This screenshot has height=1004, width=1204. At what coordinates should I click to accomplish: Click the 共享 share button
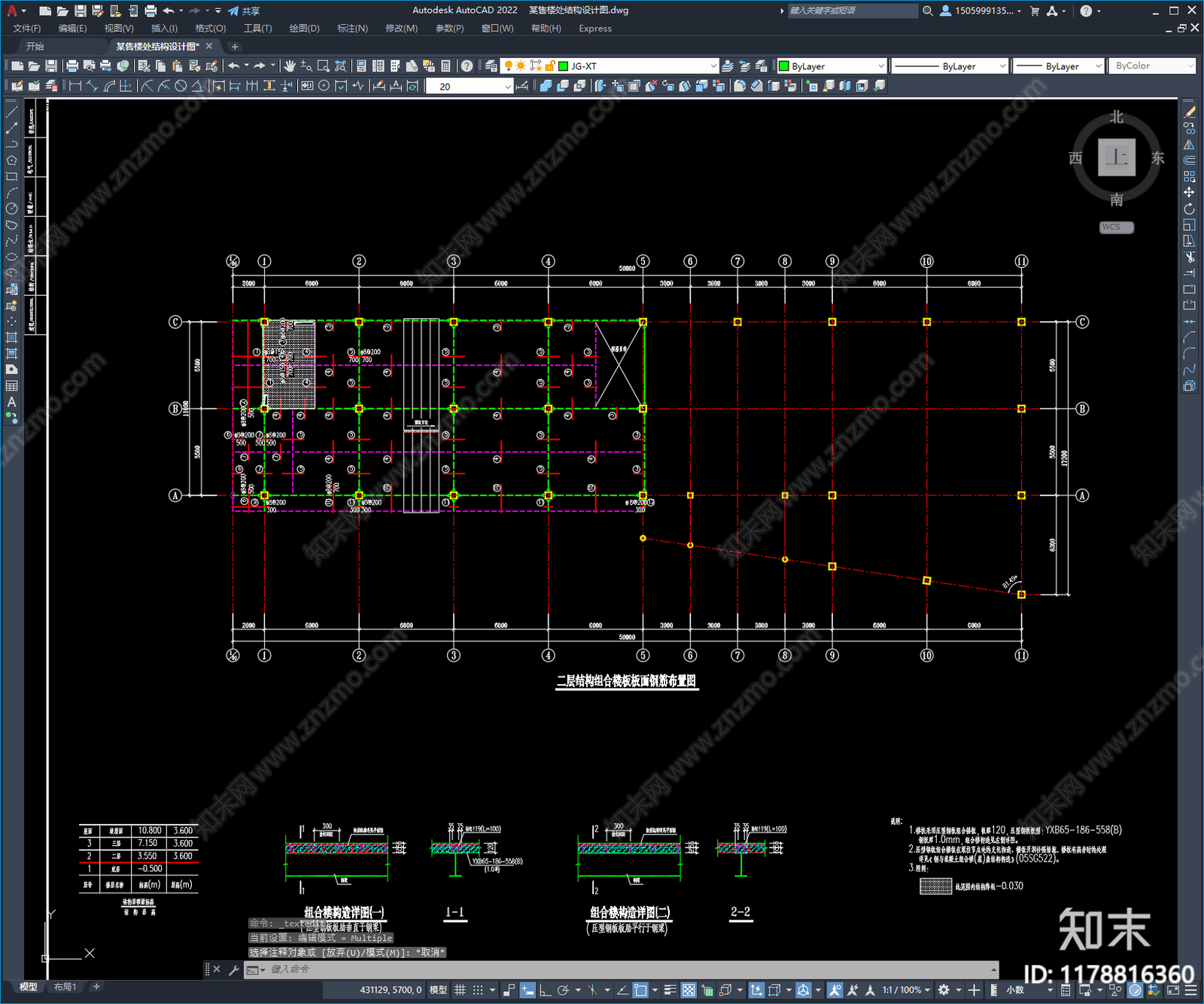tap(244, 11)
